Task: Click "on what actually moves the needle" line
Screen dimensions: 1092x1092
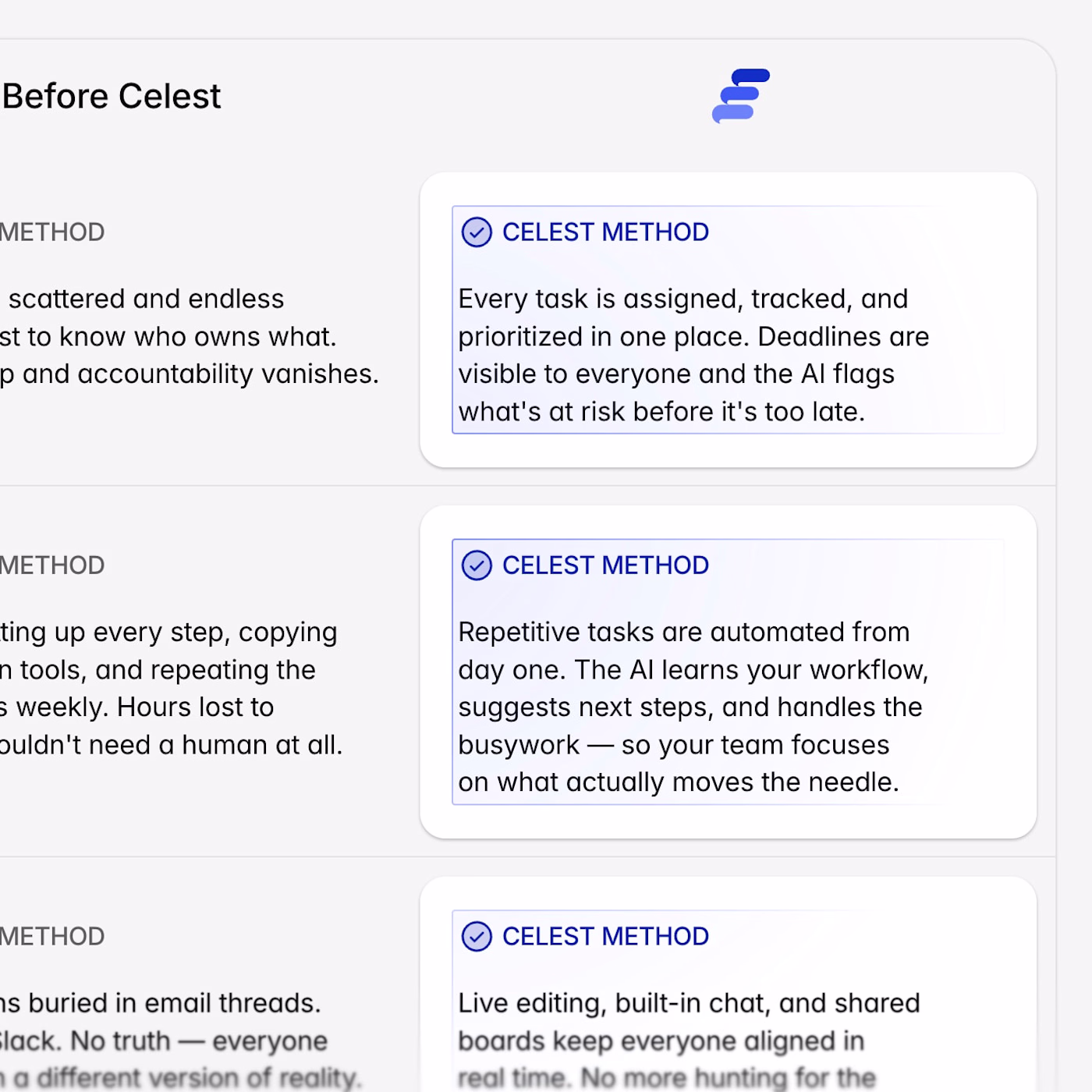Action: (679, 782)
